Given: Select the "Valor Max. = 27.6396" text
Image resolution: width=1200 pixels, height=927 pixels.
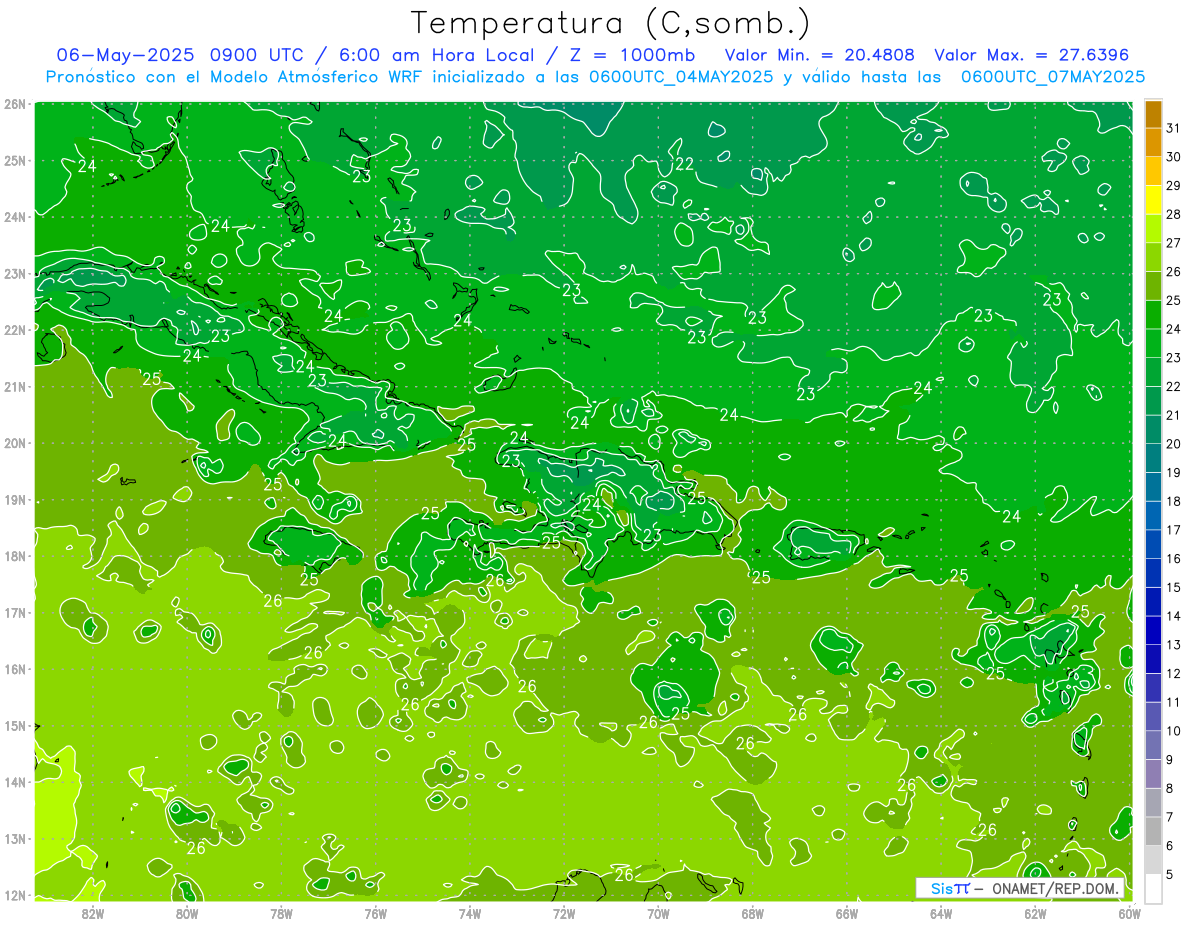Looking at the screenshot, I should pyautogui.click(x=1032, y=54).
